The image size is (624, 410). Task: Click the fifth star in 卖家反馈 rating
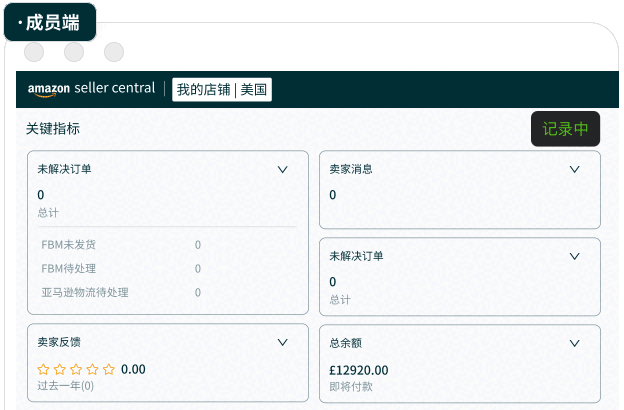(108, 369)
